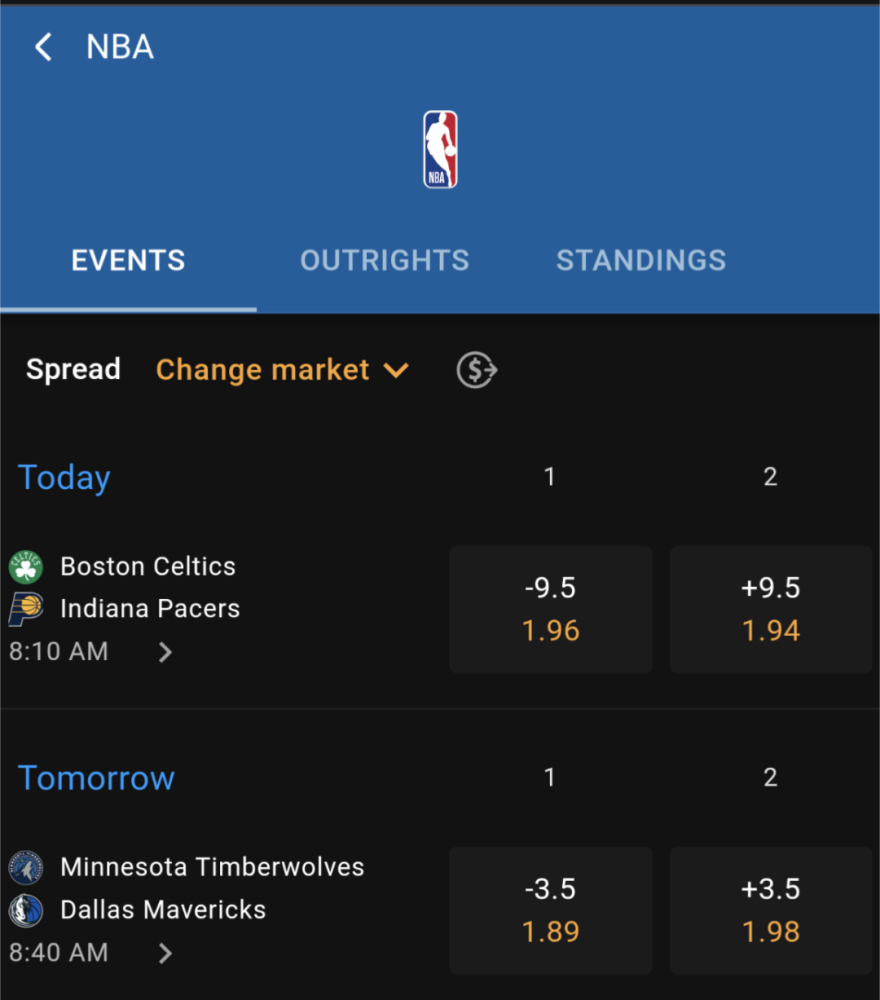The image size is (880, 1000).
Task: Switch to the Standings tab
Action: (641, 260)
